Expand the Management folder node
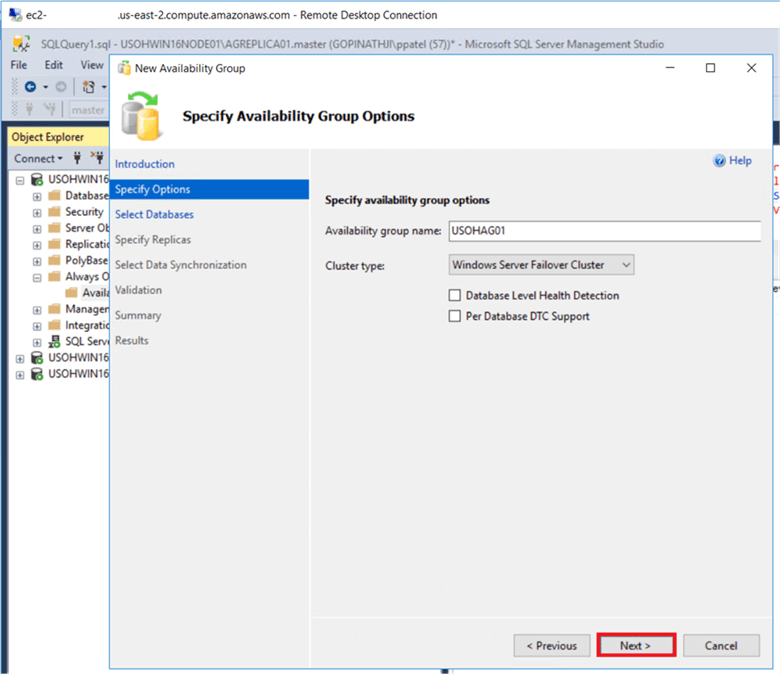The image size is (780, 674). 37,310
